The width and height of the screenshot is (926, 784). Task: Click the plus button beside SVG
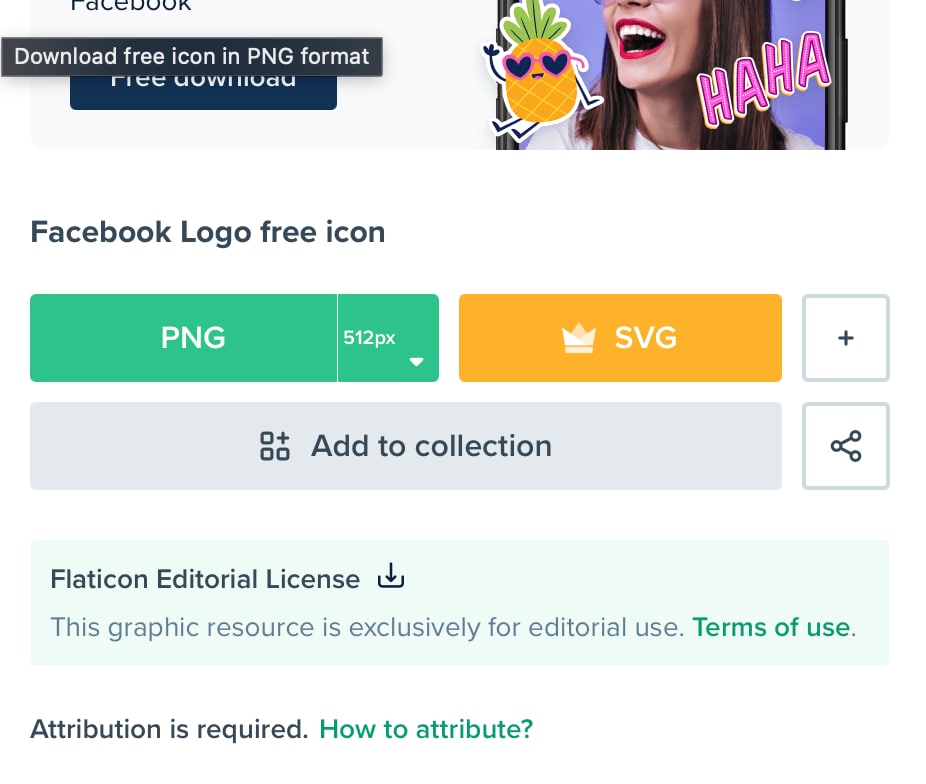(846, 338)
